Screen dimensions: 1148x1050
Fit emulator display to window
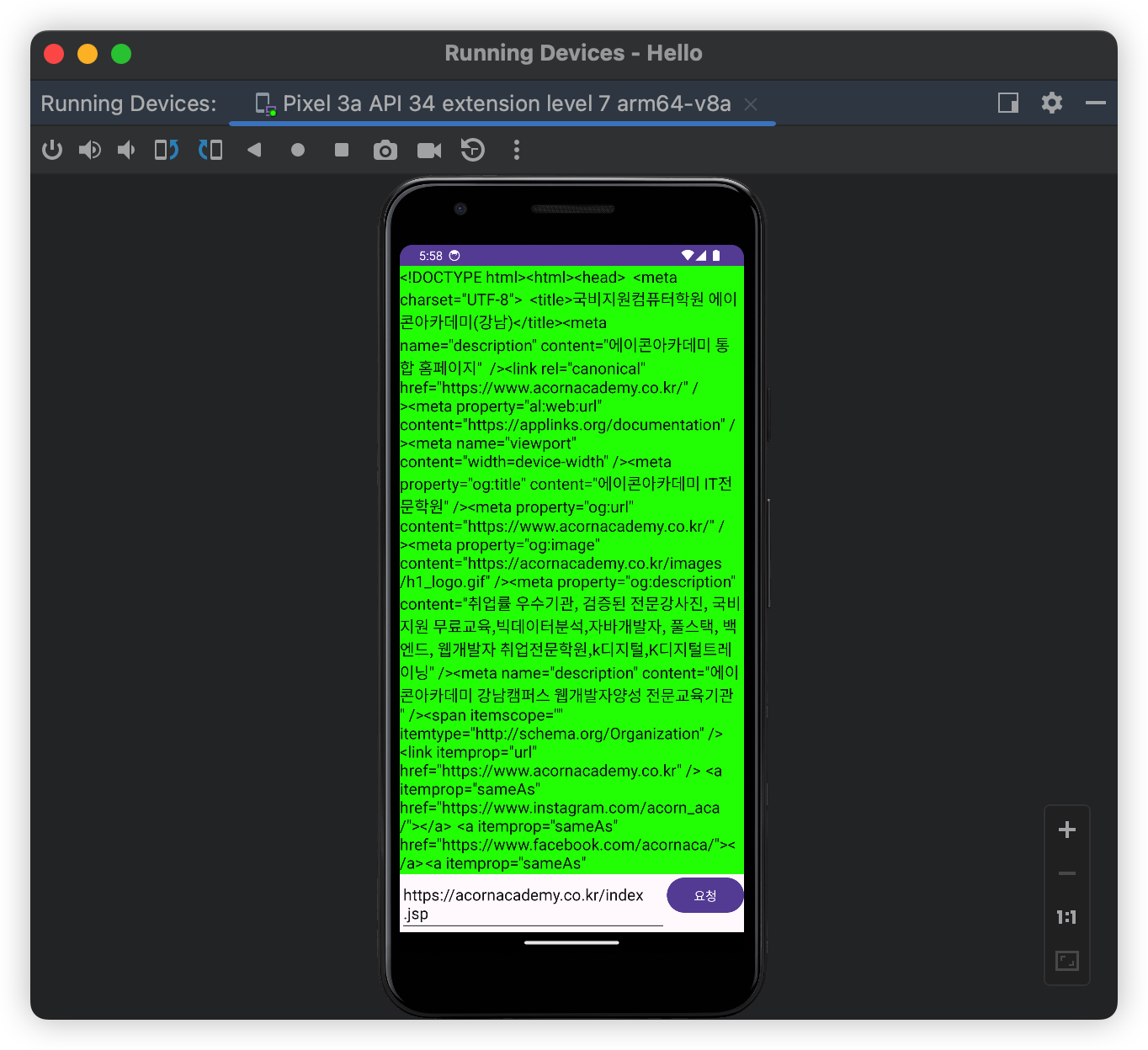[x=1067, y=961]
